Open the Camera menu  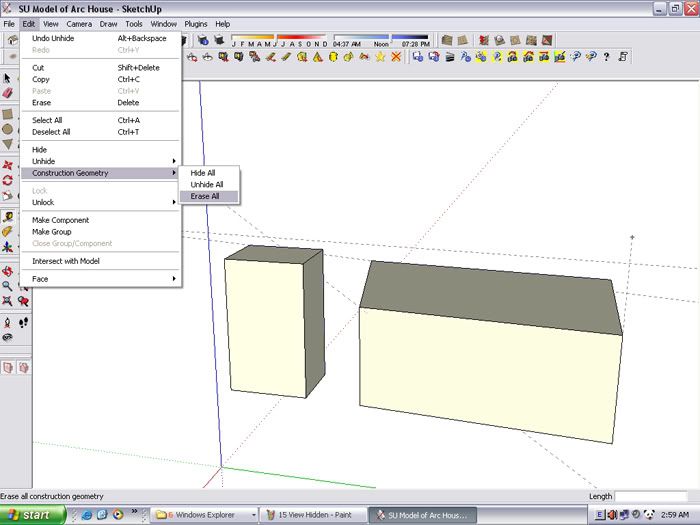(x=79, y=24)
